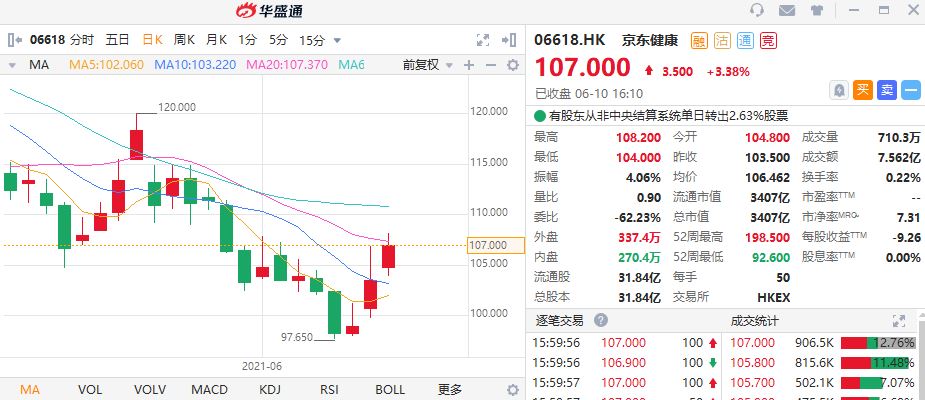Expand 成交统计 panel fullscreen icon

[898, 321]
